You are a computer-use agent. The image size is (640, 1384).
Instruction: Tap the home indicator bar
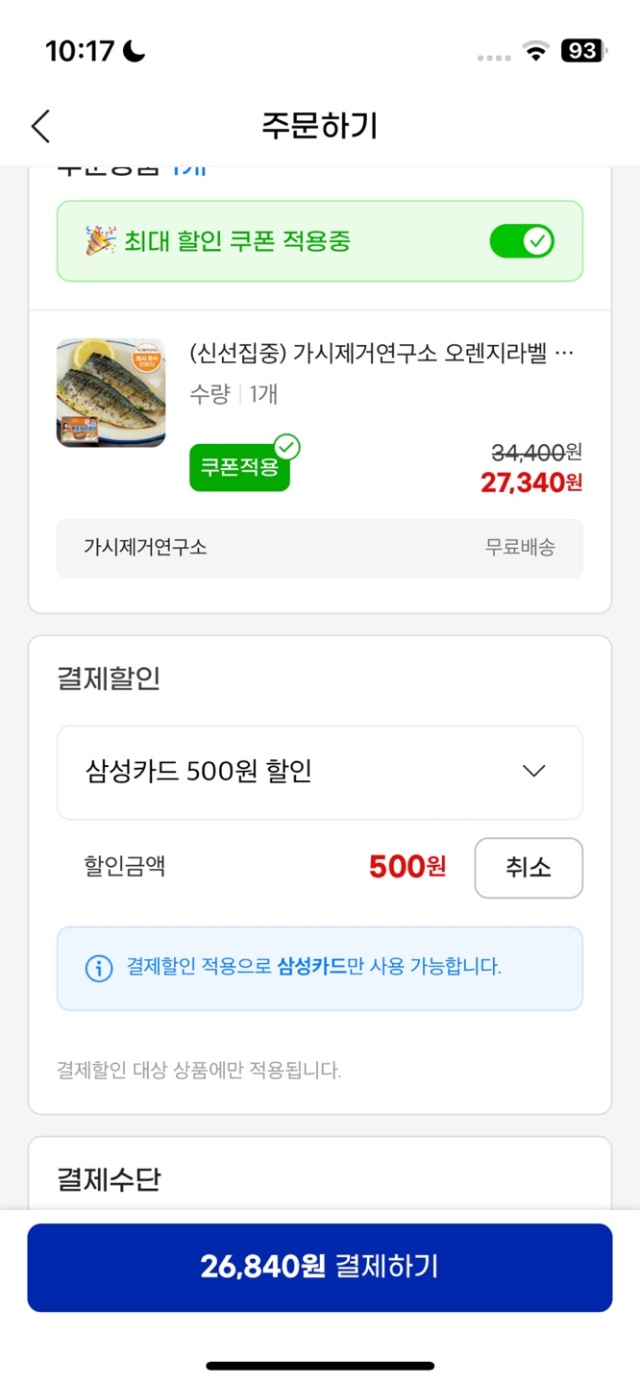pos(320,1365)
